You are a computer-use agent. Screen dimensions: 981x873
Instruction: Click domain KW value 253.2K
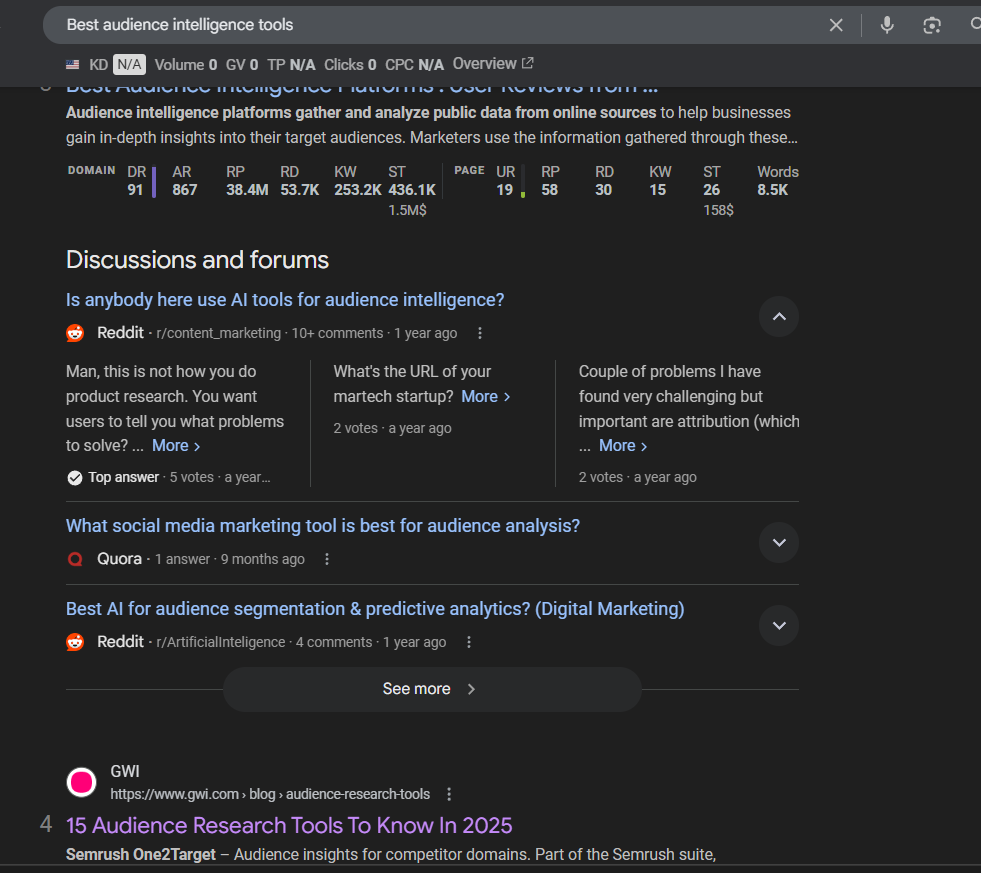[357, 190]
